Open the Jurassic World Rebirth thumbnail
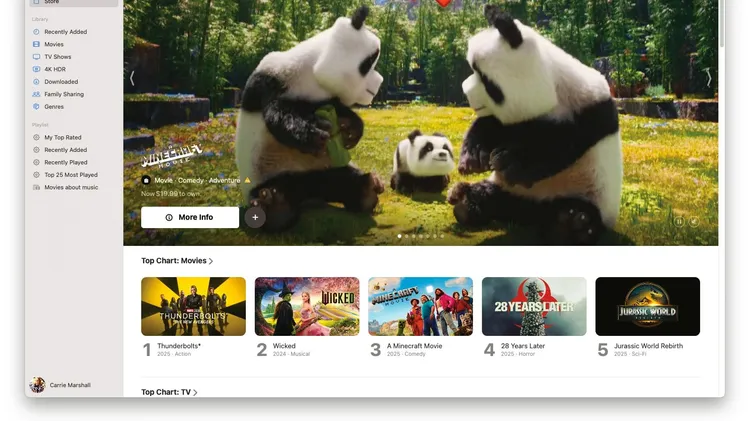This screenshot has width=750, height=421. tap(648, 306)
